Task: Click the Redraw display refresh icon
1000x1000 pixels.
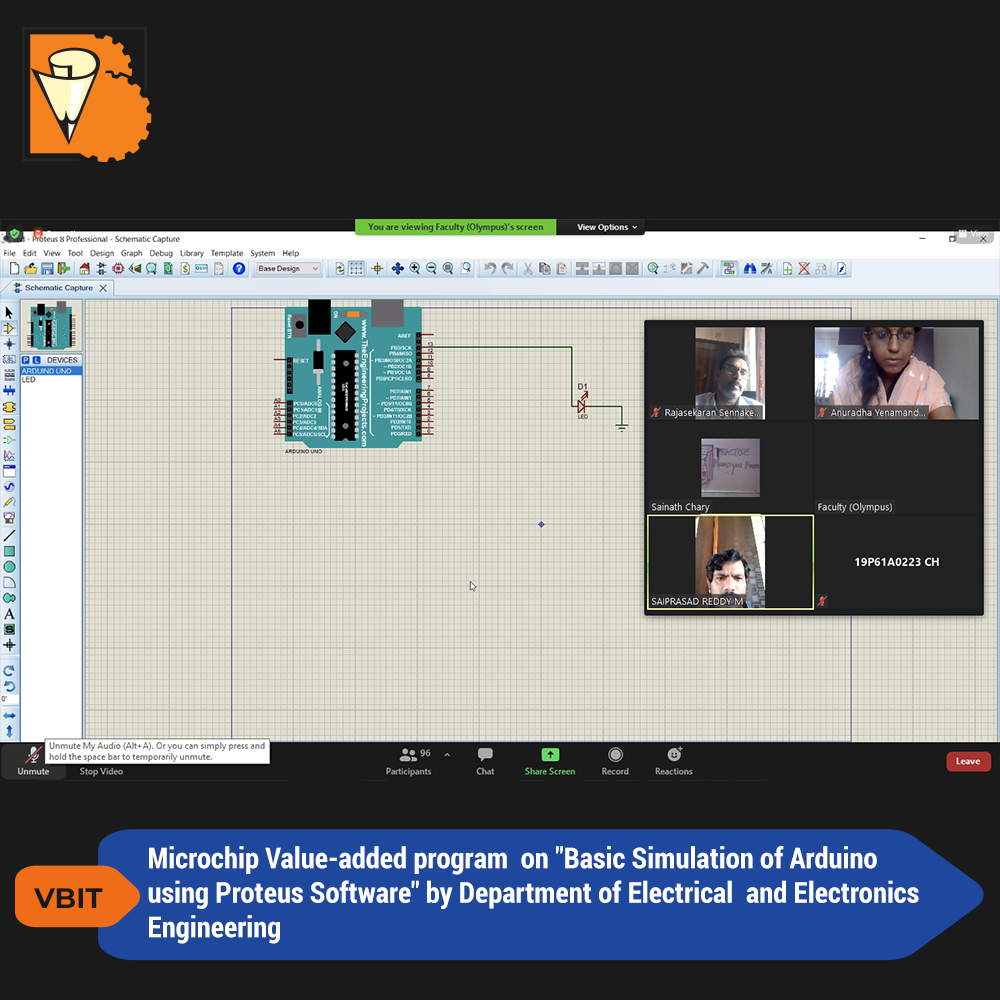Action: 340,268
